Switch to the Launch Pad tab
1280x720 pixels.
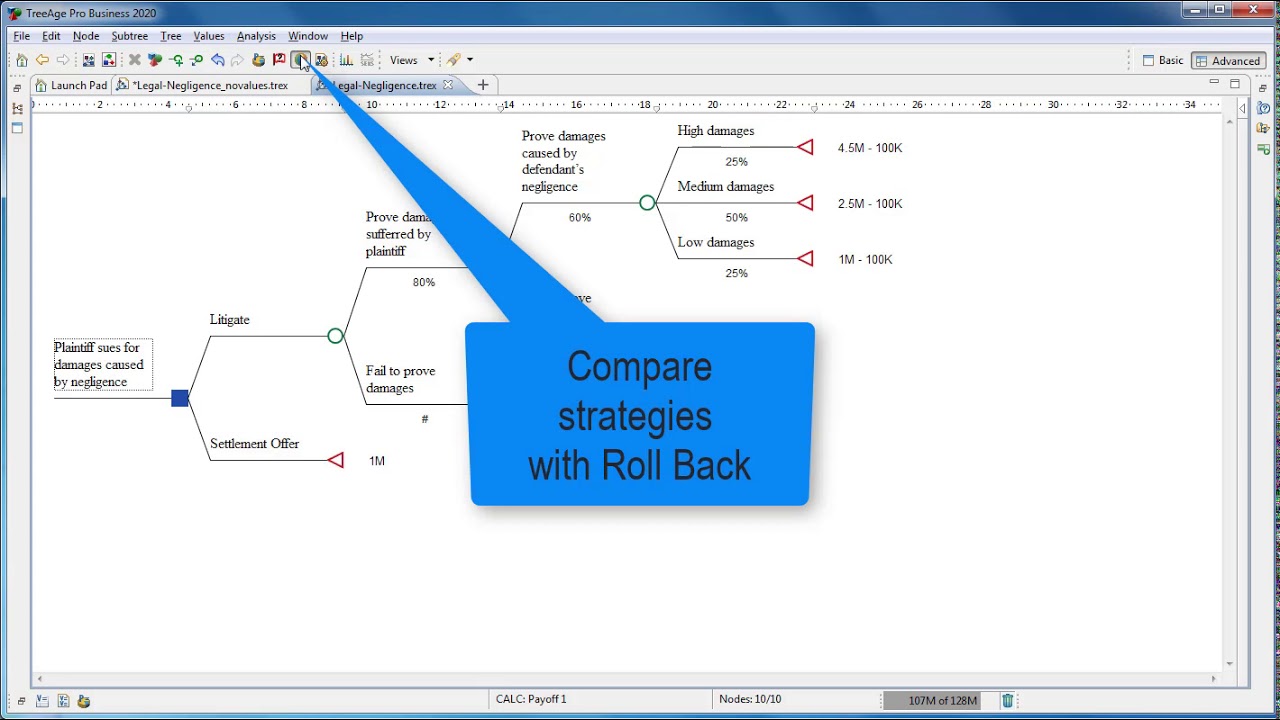click(x=70, y=85)
